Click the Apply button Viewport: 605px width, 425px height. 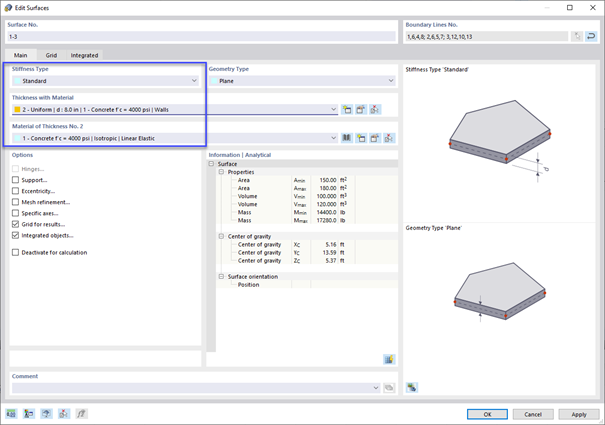[x=579, y=414]
